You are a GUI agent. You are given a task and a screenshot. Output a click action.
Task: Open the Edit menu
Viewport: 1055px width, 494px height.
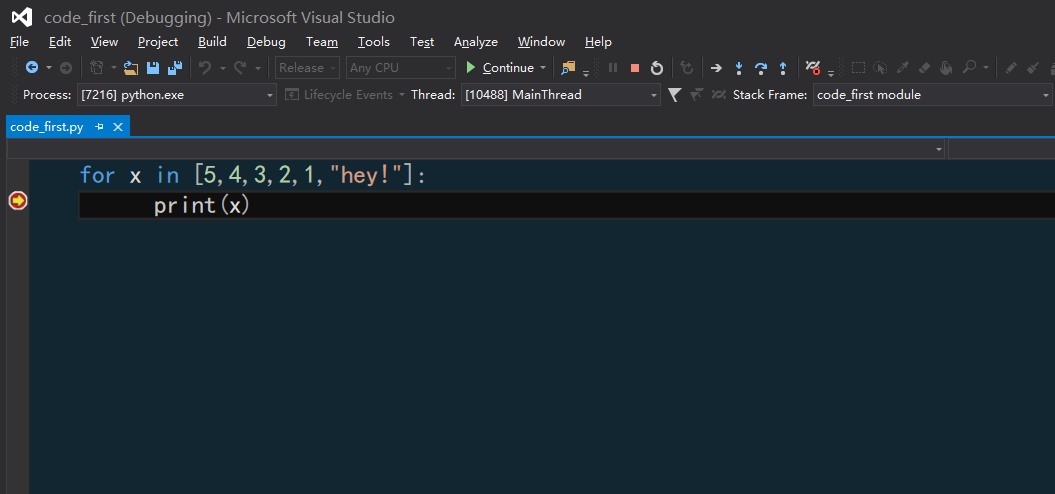(x=60, y=42)
